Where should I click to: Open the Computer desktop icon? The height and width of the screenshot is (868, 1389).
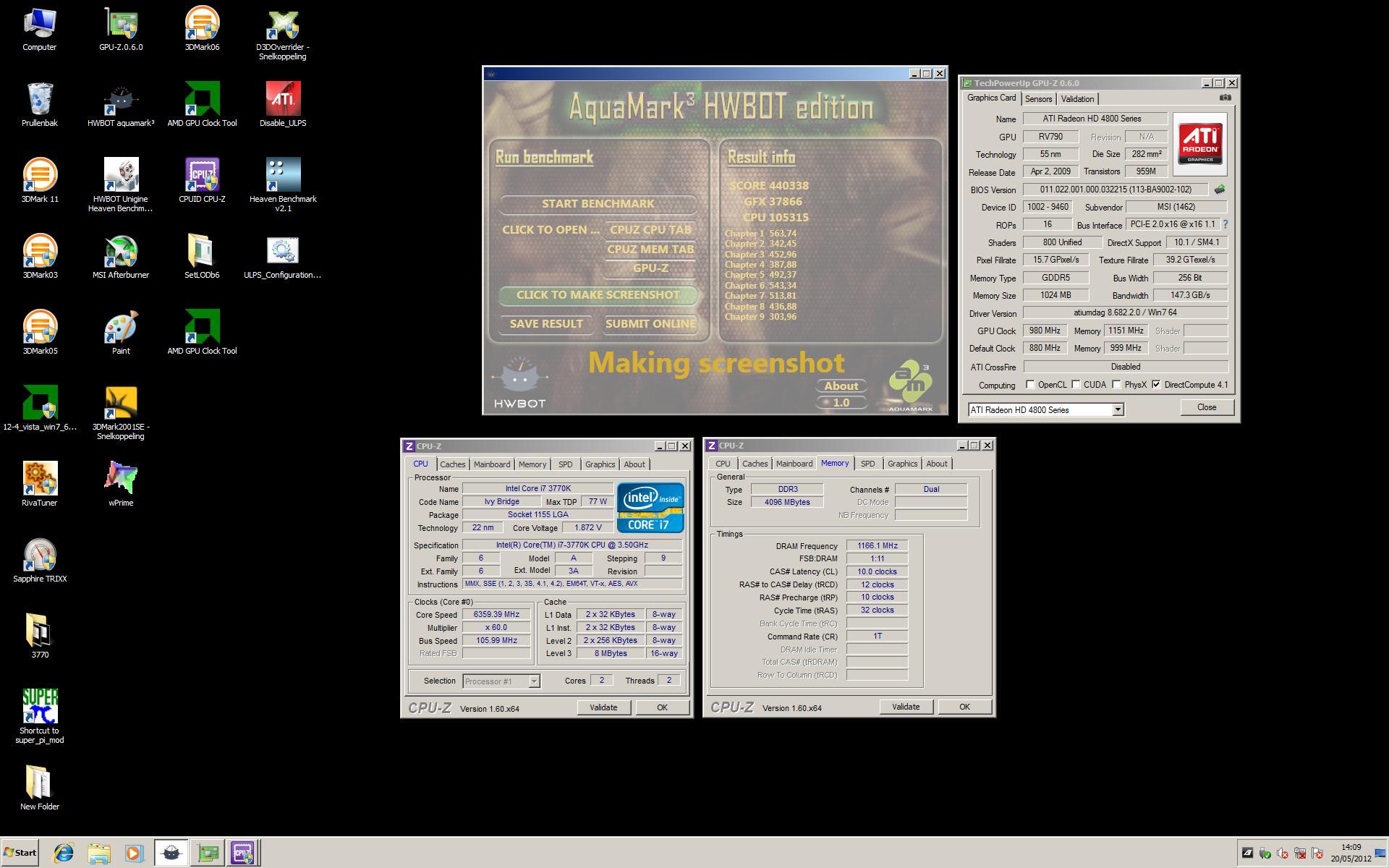(x=40, y=29)
